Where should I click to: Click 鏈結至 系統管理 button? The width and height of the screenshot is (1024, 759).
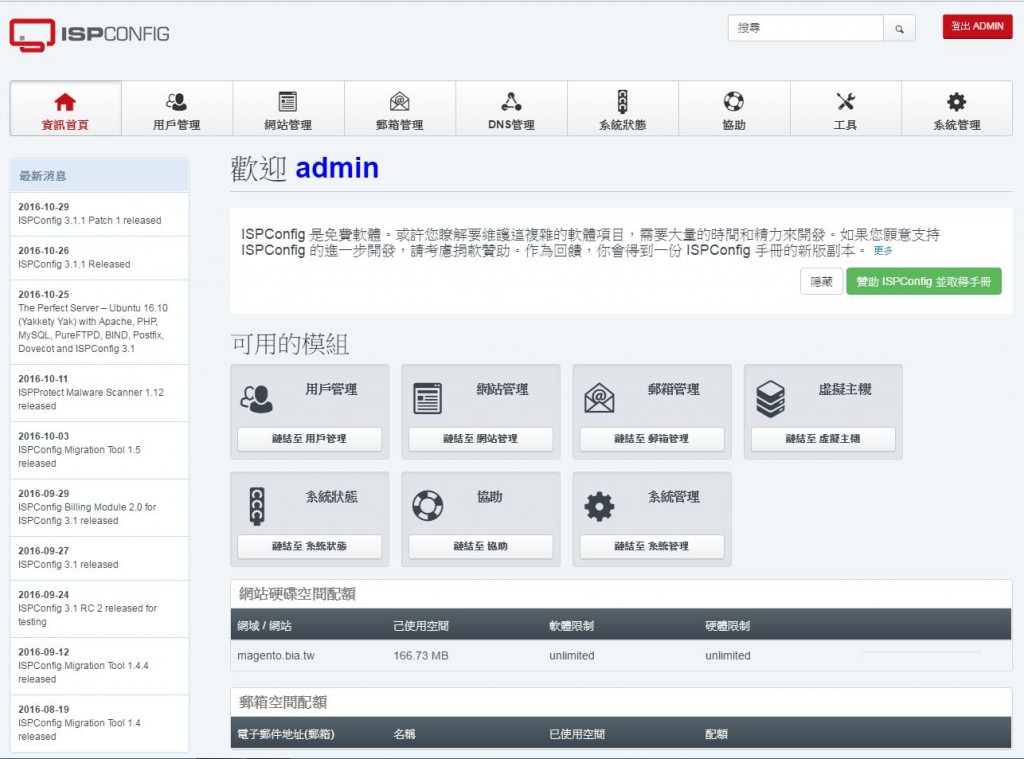(x=652, y=546)
